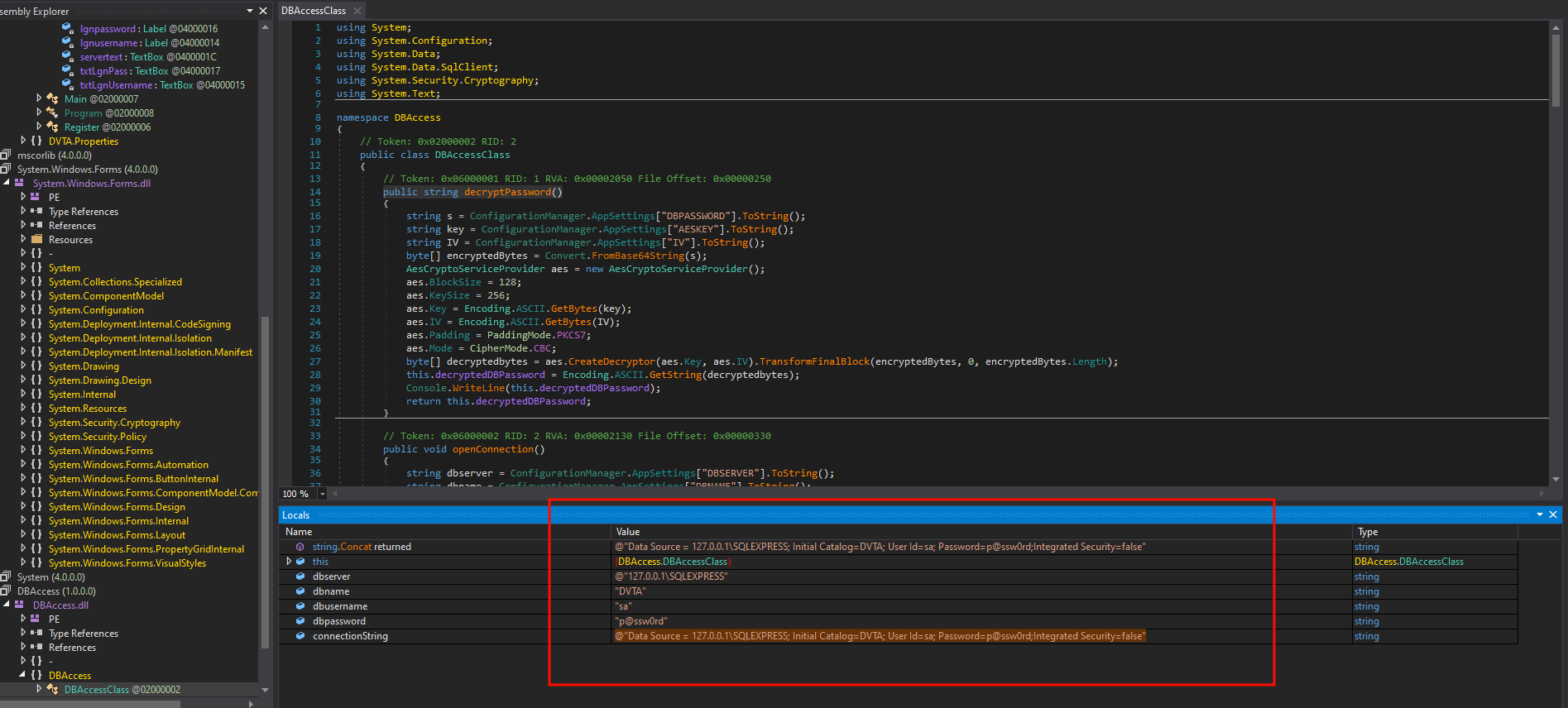Select the dbname value "DVTA" cell
Screen dimensions: 1568x708
(x=981, y=591)
